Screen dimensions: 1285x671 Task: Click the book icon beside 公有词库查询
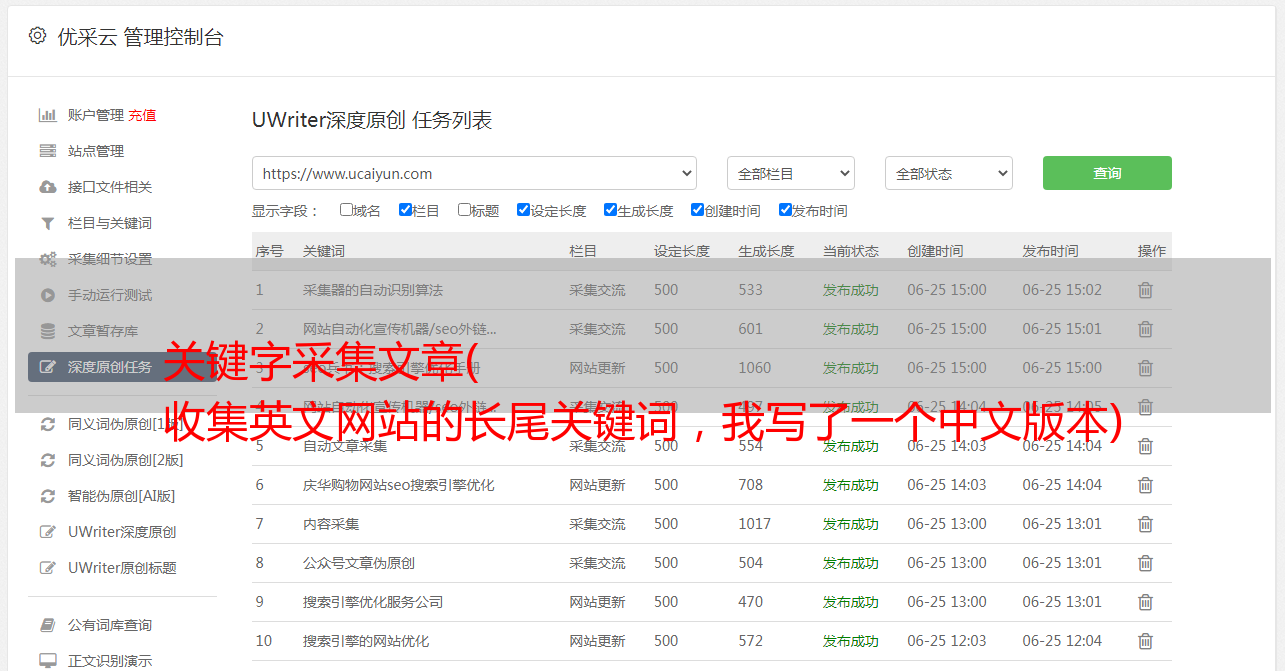click(x=47, y=625)
